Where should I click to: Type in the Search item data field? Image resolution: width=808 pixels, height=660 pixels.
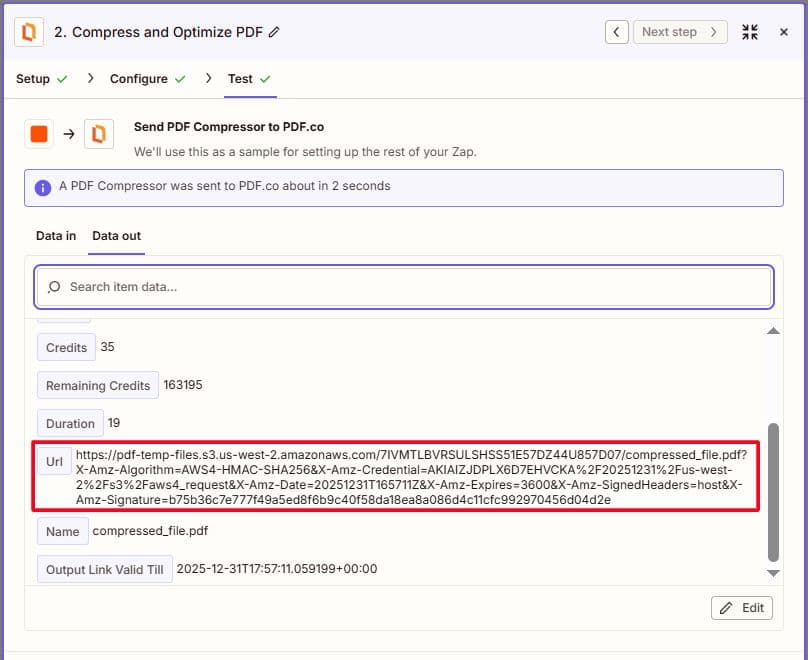click(410, 287)
